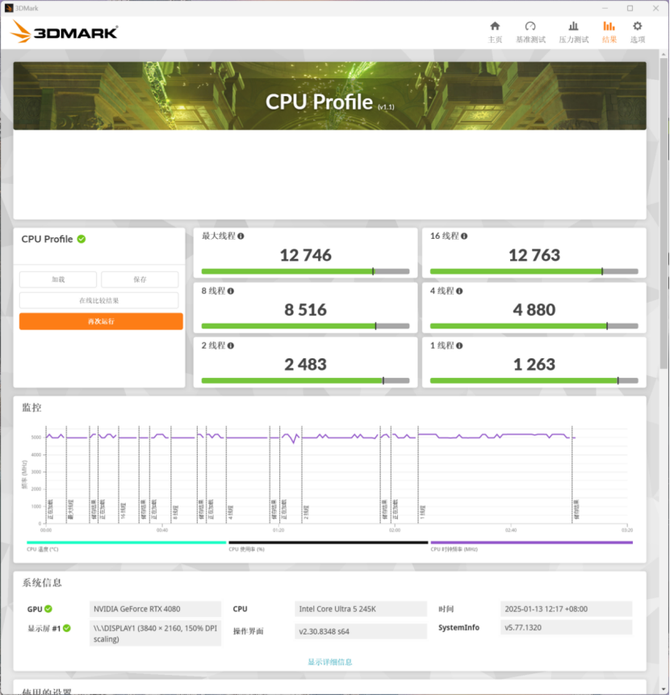Screen dimensions: 670x695
Task: Click info icon next to 1 线程
Action: [x=460, y=346]
